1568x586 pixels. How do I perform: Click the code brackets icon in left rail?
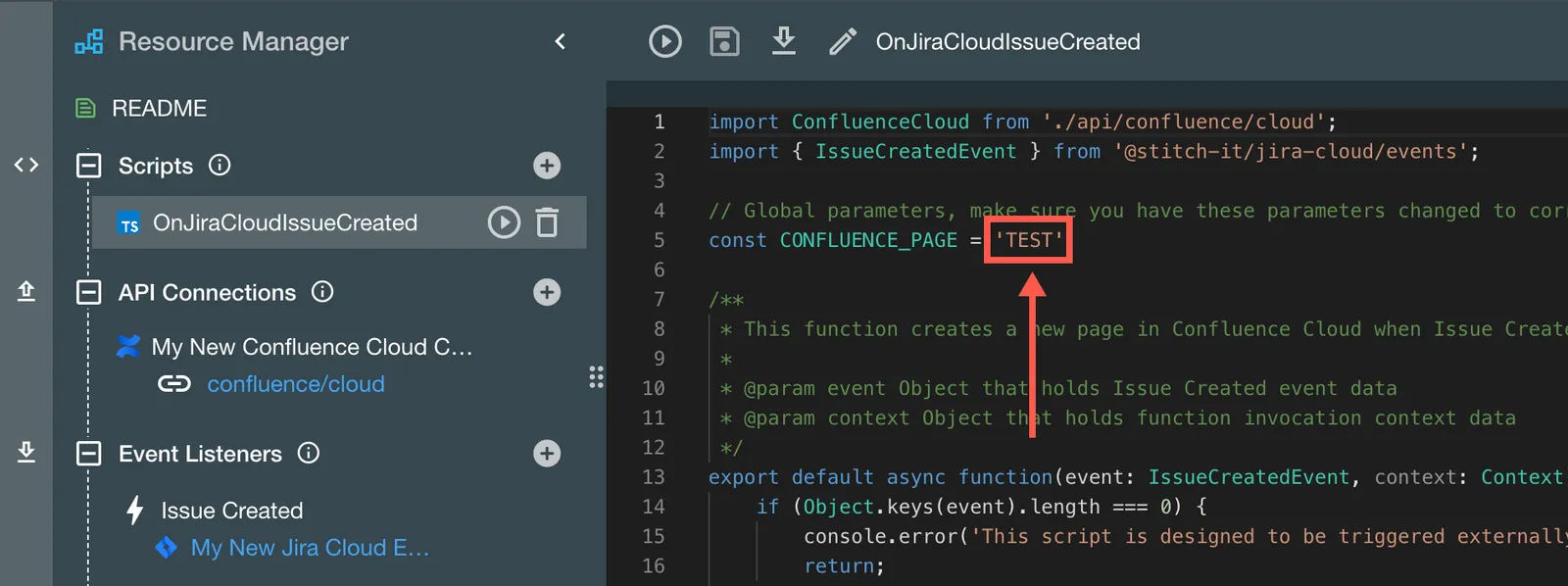point(26,165)
